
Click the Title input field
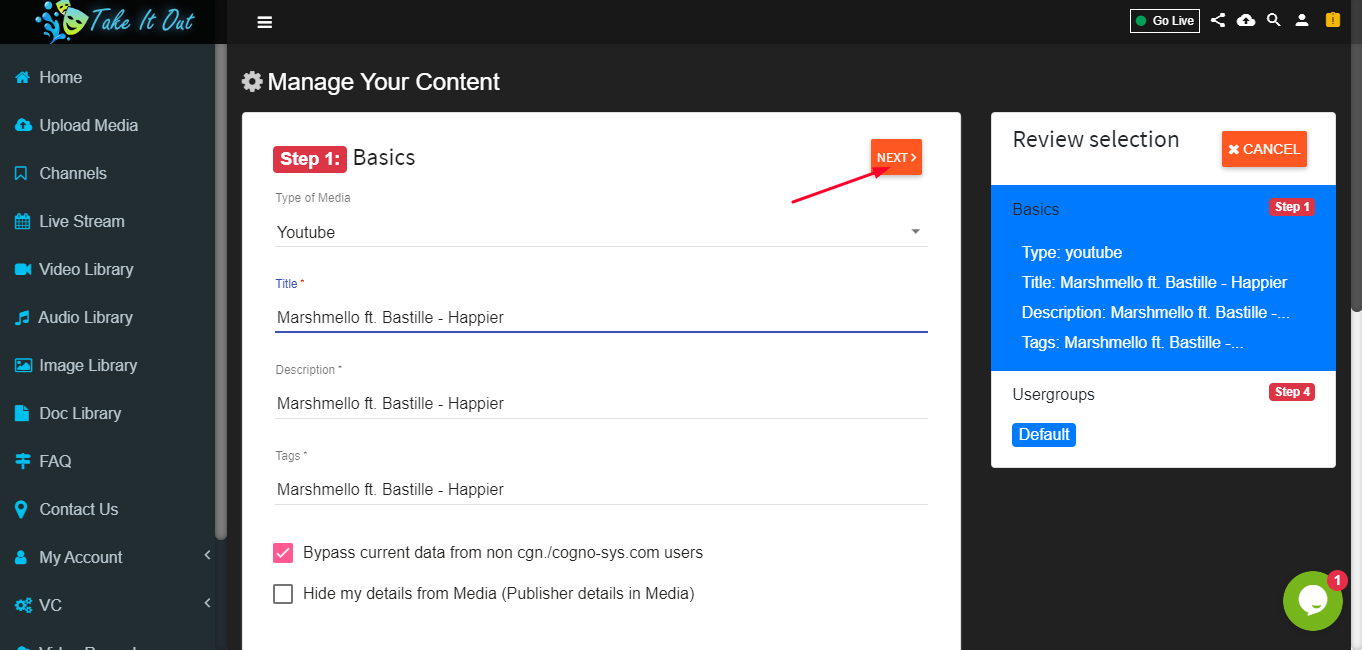click(601, 318)
